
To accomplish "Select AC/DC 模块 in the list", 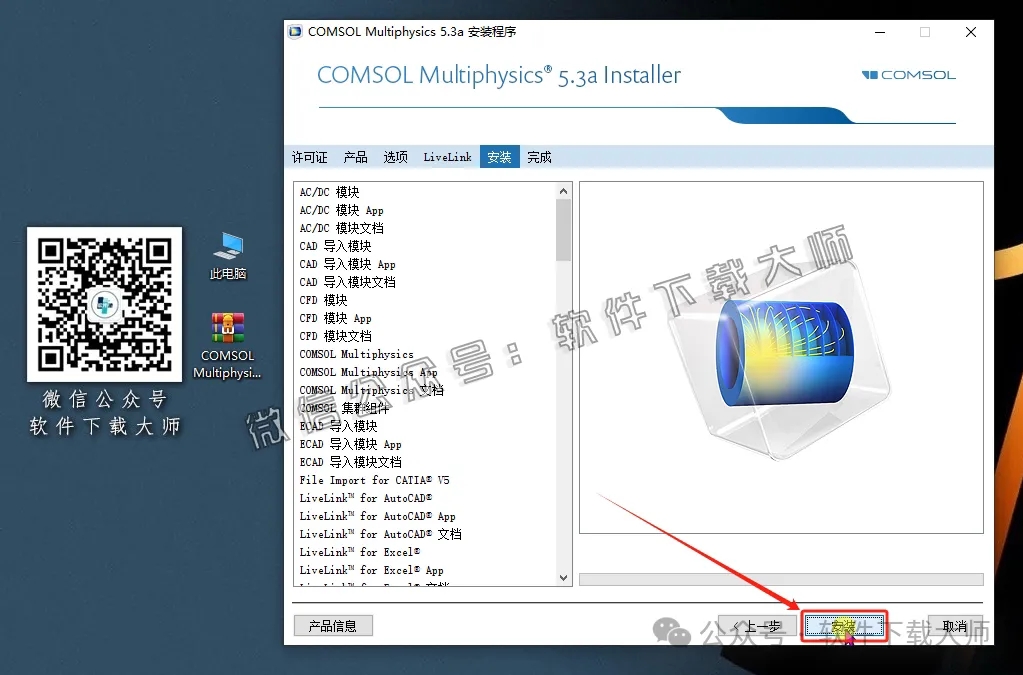I will point(330,191).
